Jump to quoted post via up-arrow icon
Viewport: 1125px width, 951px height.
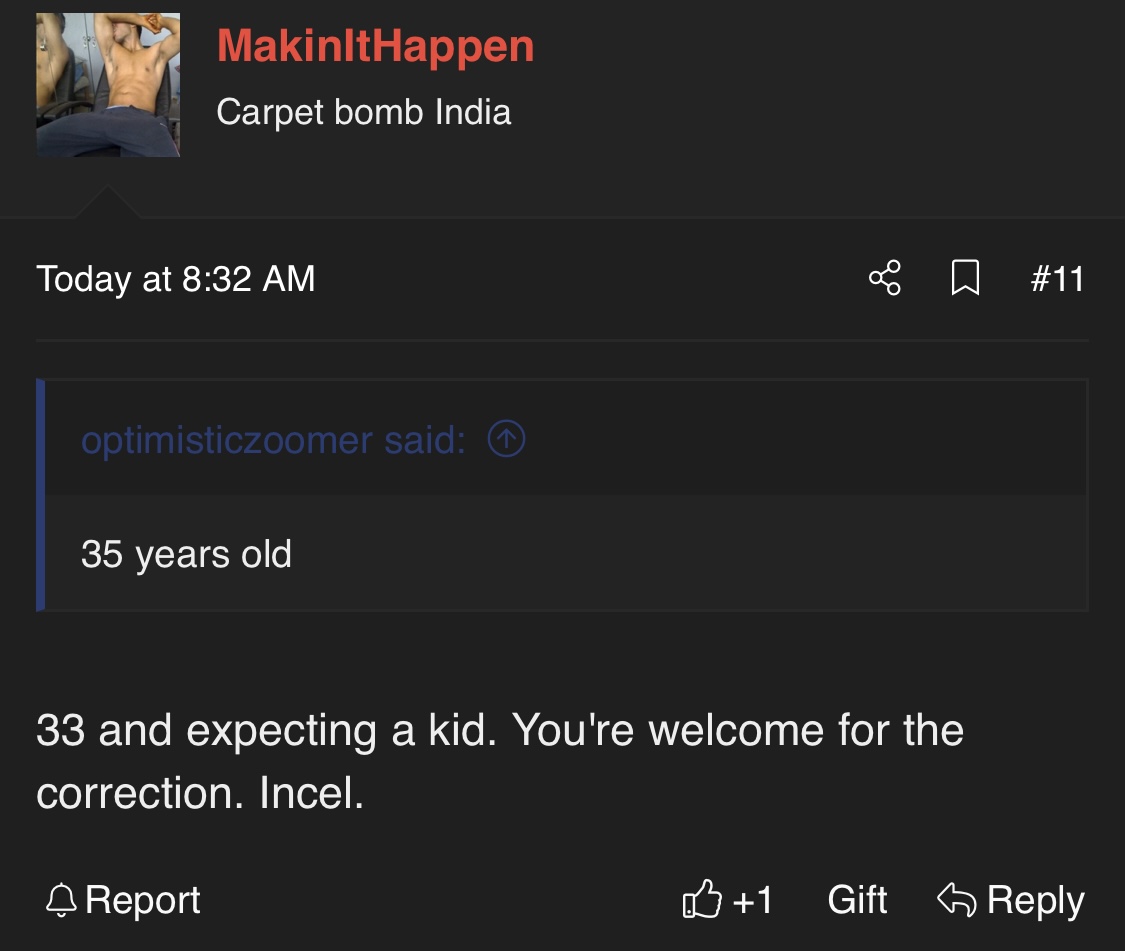click(x=506, y=439)
